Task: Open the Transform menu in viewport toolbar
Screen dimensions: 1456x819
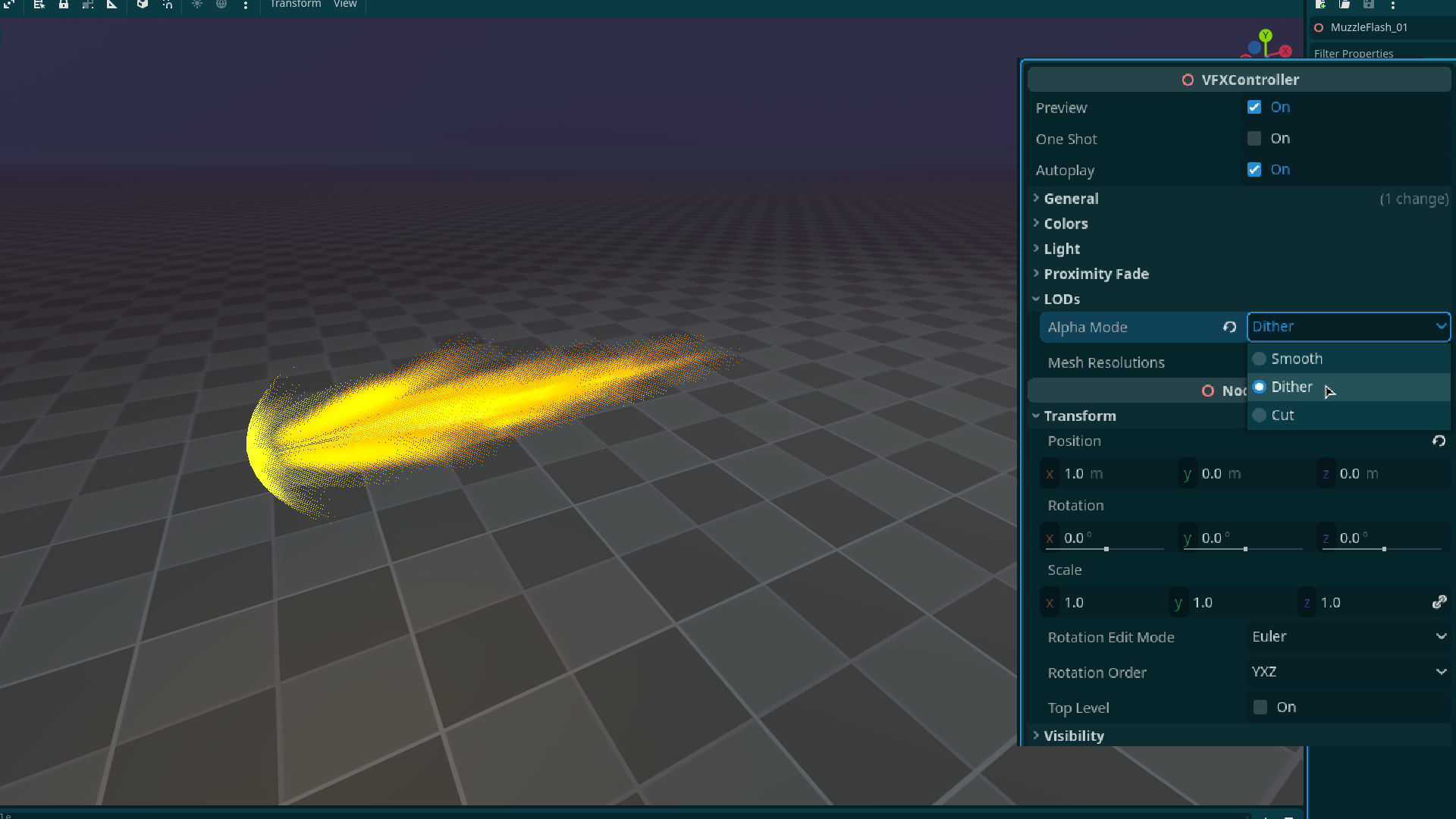Action: click(296, 5)
